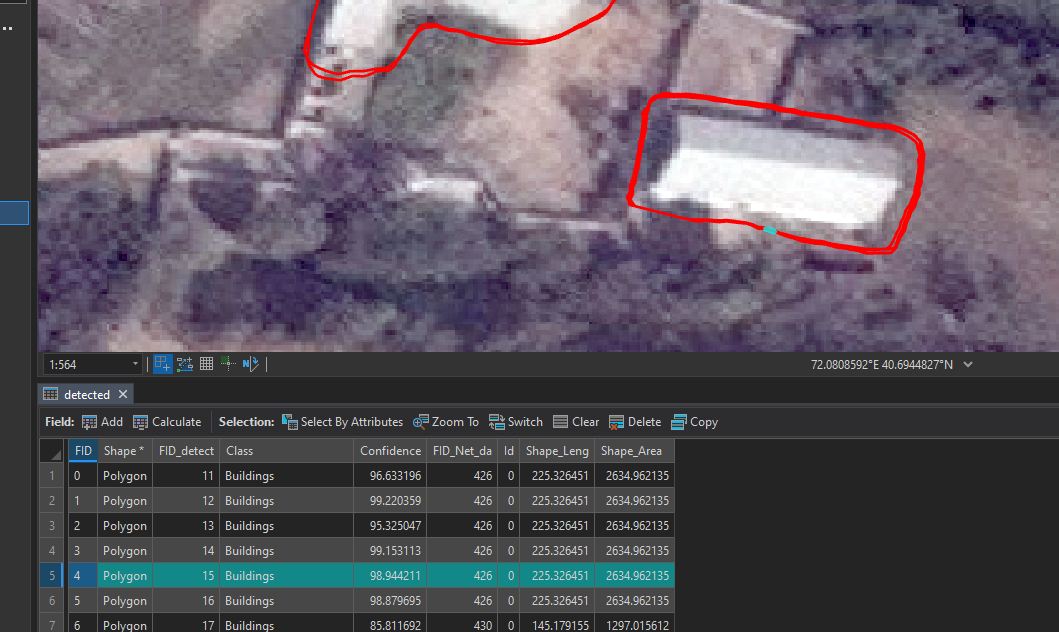Reset north with the compass icon
This screenshot has width=1059, height=632.
point(253,363)
